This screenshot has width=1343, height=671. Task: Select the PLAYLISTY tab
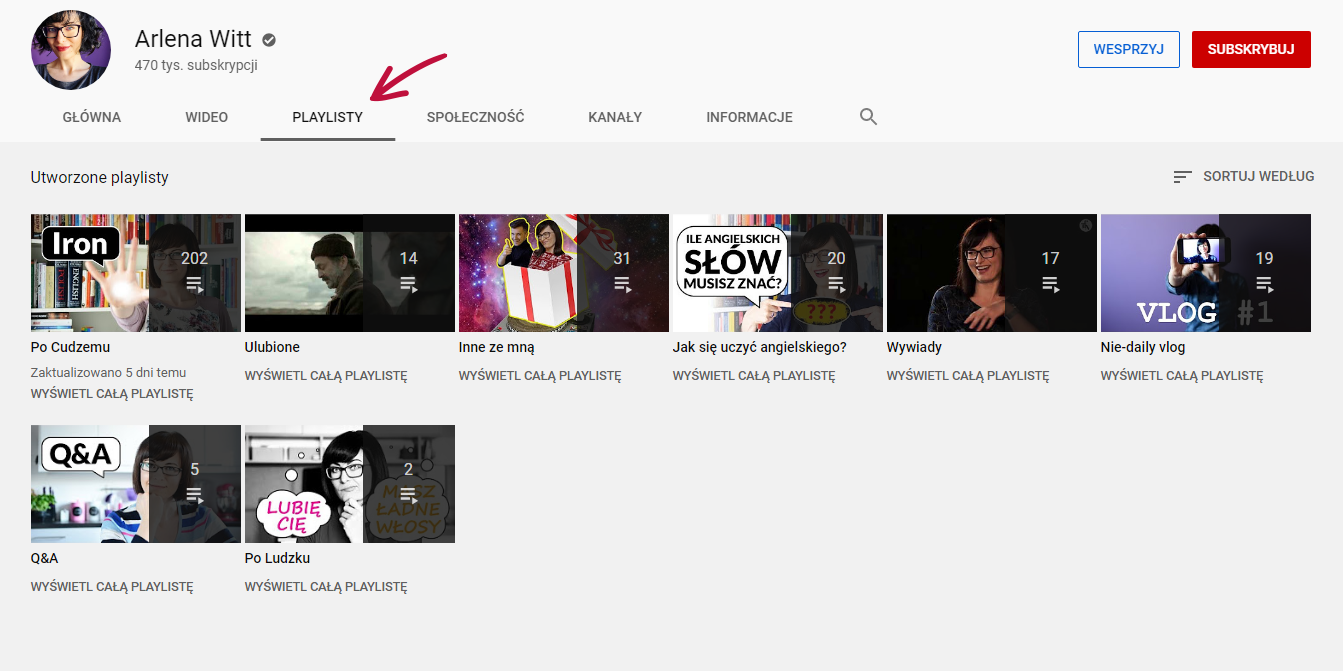[328, 117]
